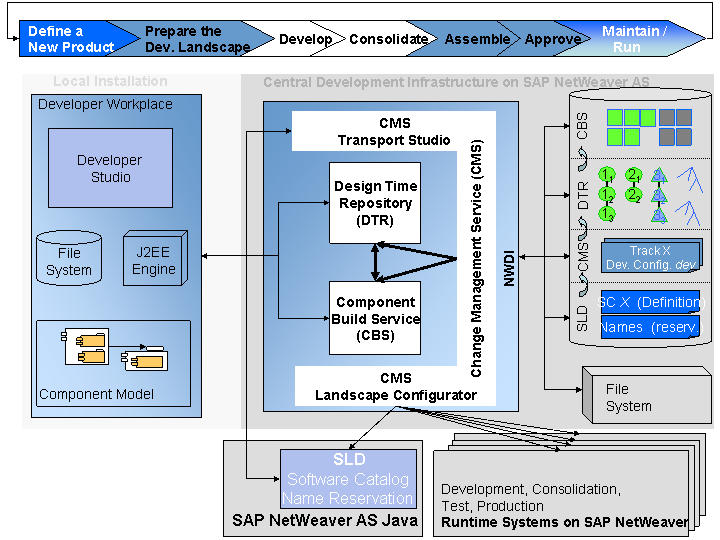Click the SLD Software Catalog Name Reservation box
The image size is (720, 540).
[348, 478]
